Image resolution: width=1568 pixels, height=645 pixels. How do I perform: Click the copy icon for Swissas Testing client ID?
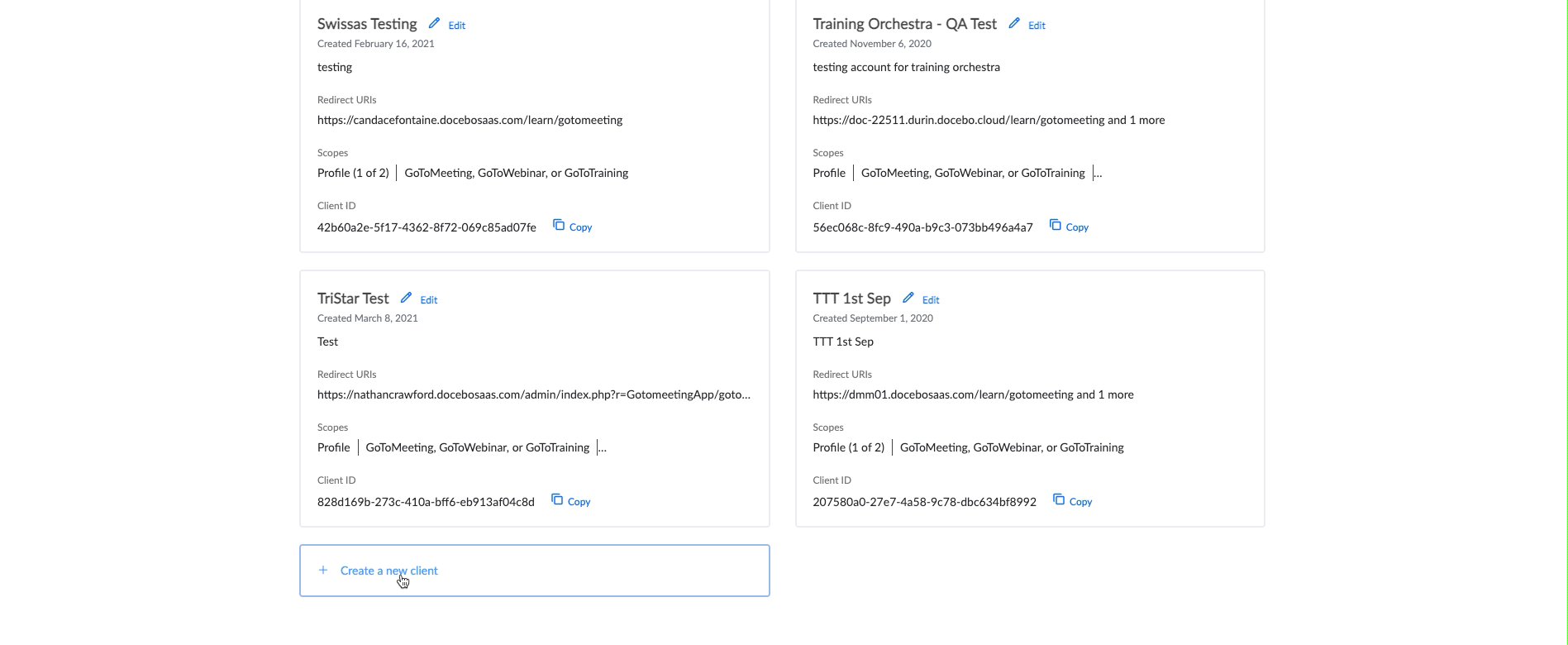(x=557, y=224)
